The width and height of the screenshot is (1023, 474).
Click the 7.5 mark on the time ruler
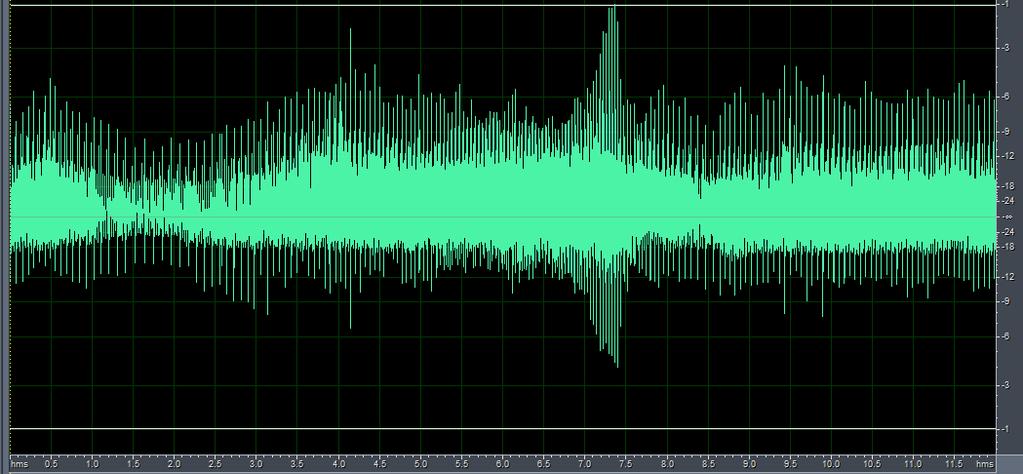pos(626,464)
